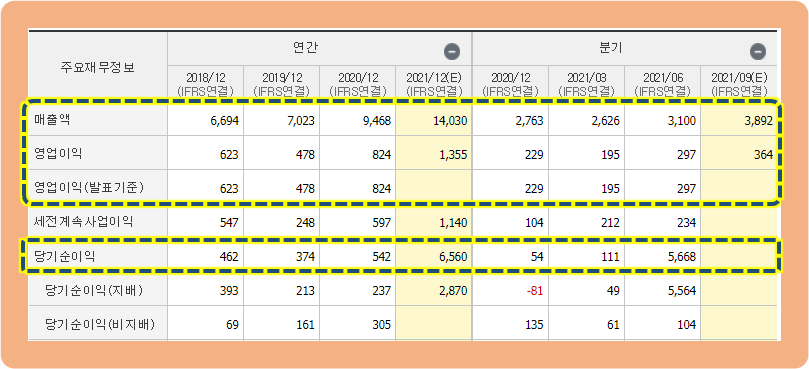809x369 pixels.
Task: Select the 당기순이익(지배) value 213
Action: pos(305,291)
